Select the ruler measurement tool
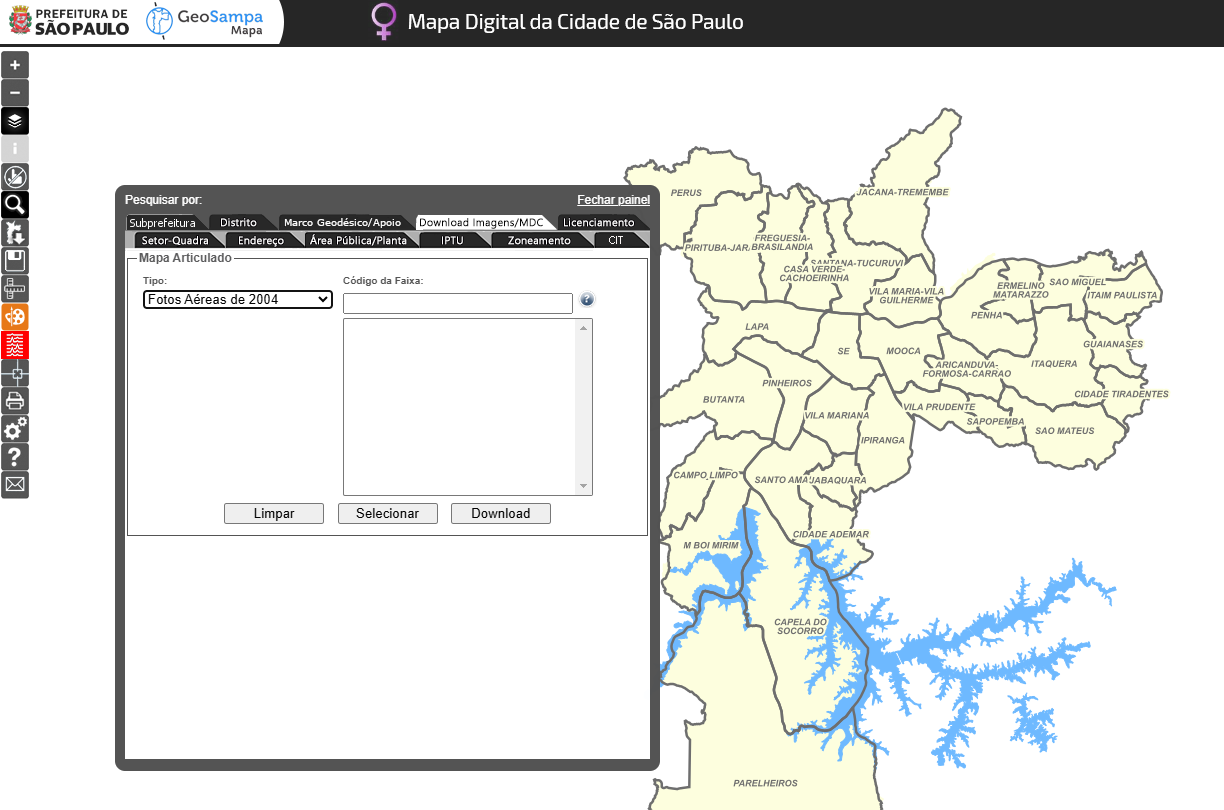The width and height of the screenshot is (1224, 810). tap(15, 289)
